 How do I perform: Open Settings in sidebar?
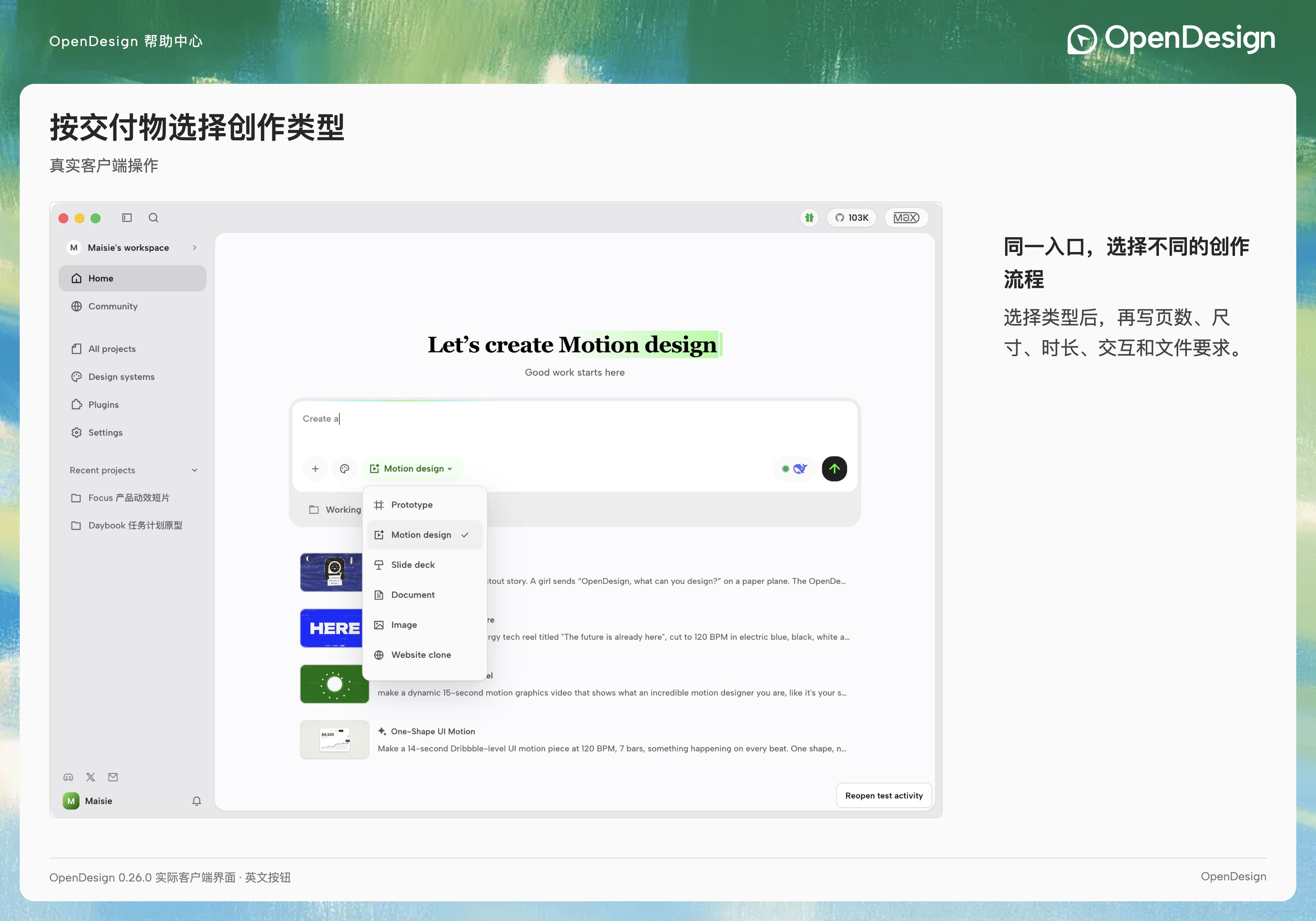132,433
